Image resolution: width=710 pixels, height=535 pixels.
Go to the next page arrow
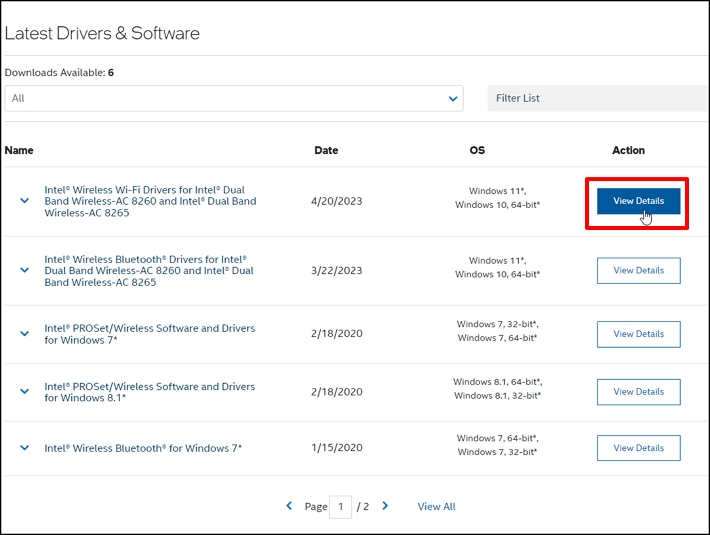pos(385,506)
